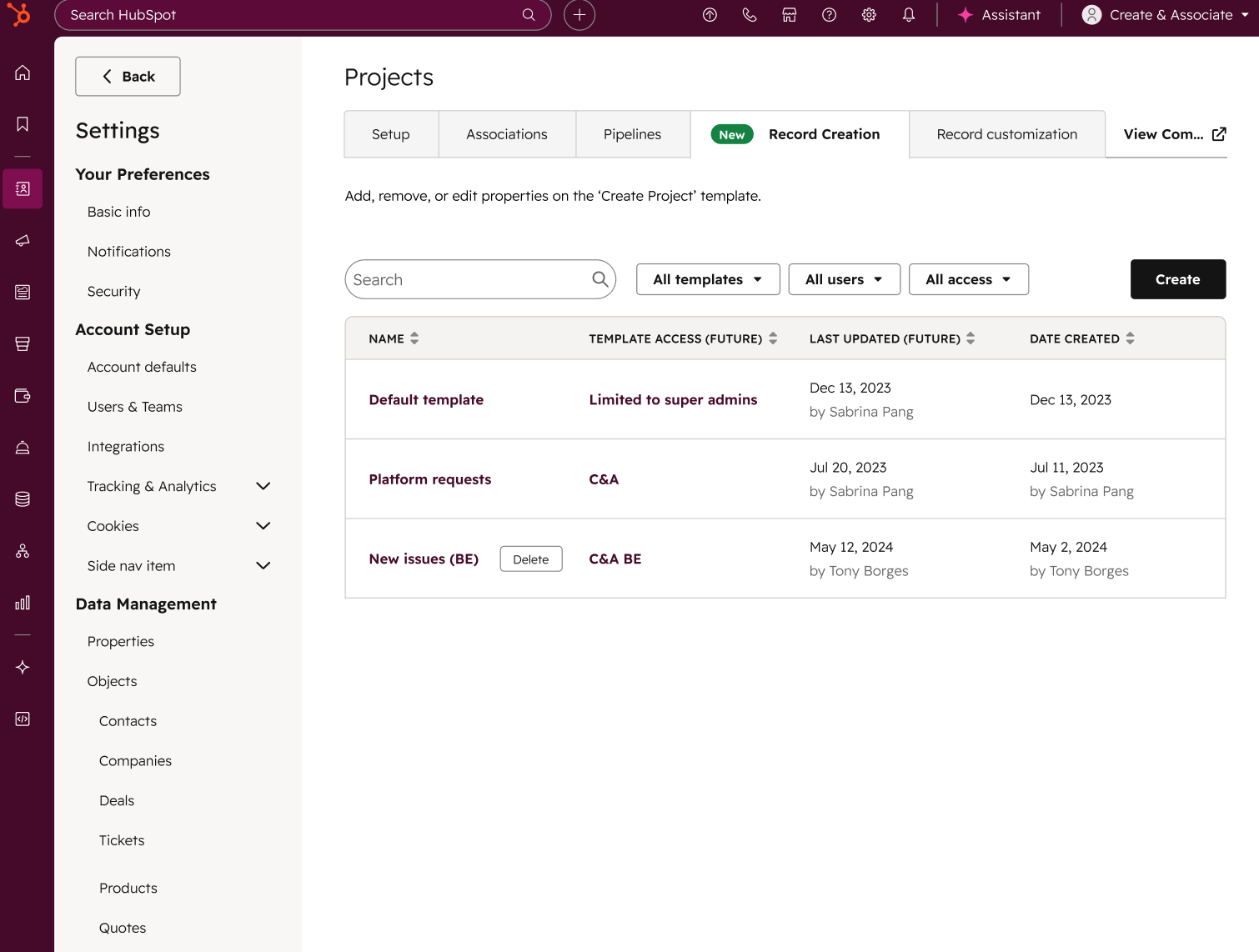
Task: Click the HubSpot sprocket logo
Action: pos(18,14)
